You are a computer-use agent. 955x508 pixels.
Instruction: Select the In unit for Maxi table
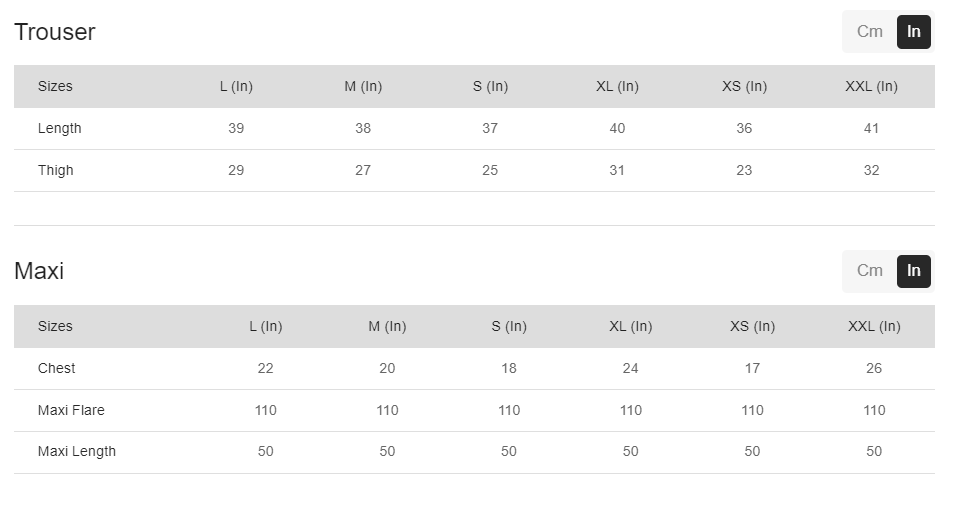tap(913, 271)
